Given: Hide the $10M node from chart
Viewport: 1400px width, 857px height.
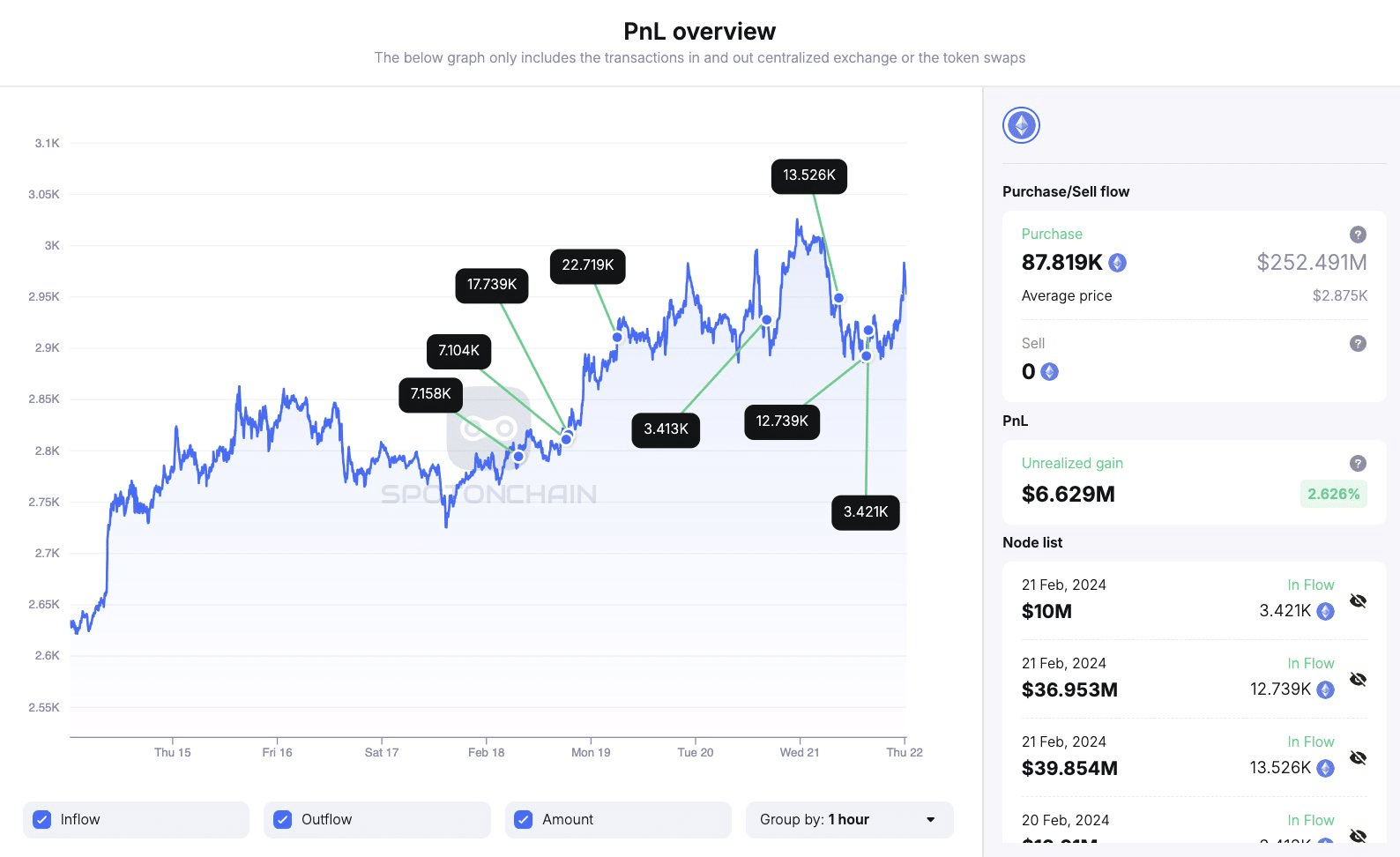Looking at the screenshot, I should coord(1358,600).
